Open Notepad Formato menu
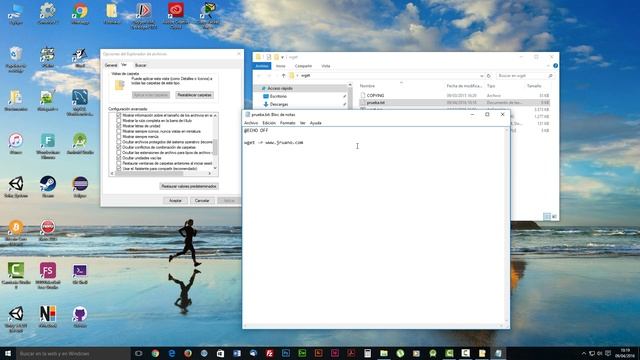Image resolution: width=640 pixels, height=360 pixels. pos(287,123)
